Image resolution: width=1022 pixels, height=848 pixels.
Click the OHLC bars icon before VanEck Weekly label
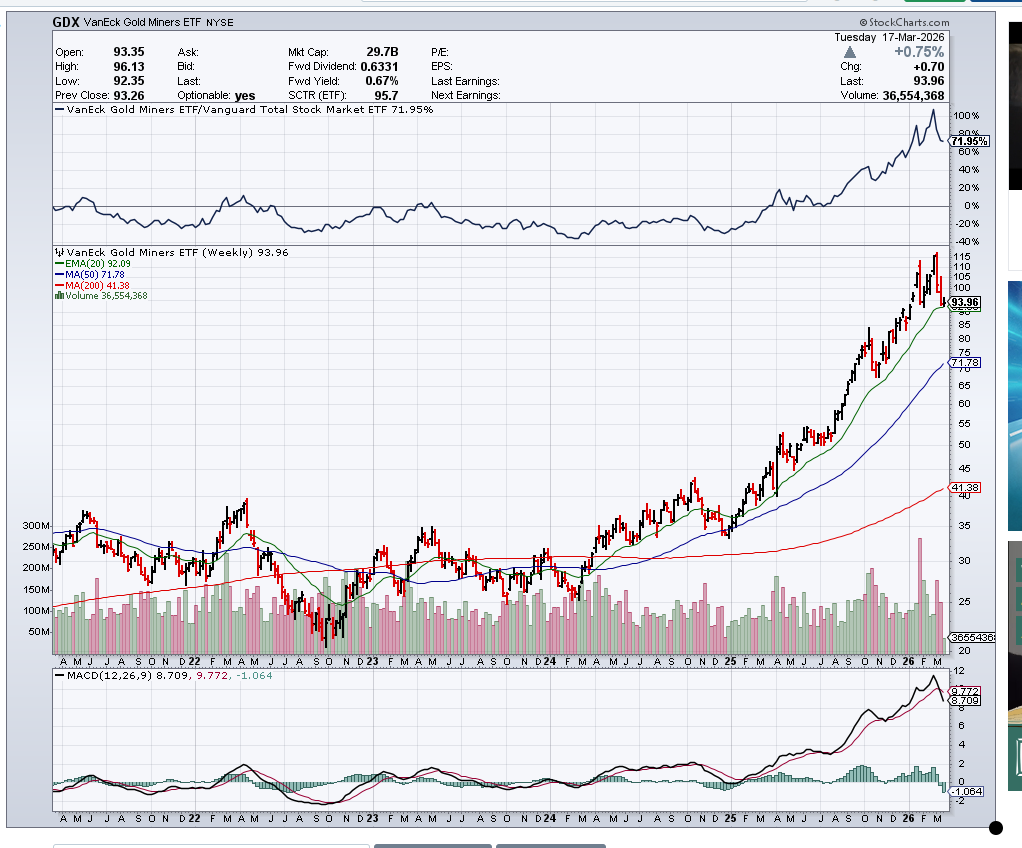(x=59, y=253)
